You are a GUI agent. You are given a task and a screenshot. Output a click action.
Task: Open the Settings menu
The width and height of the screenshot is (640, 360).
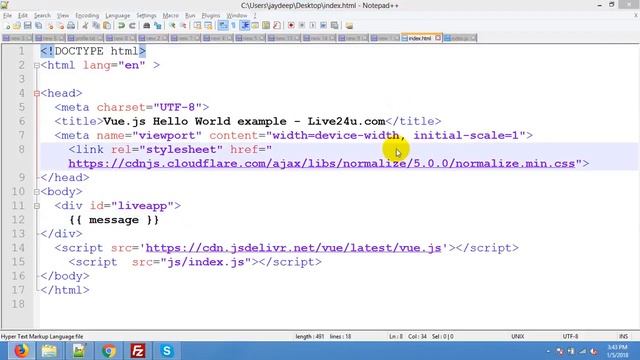click(146, 16)
